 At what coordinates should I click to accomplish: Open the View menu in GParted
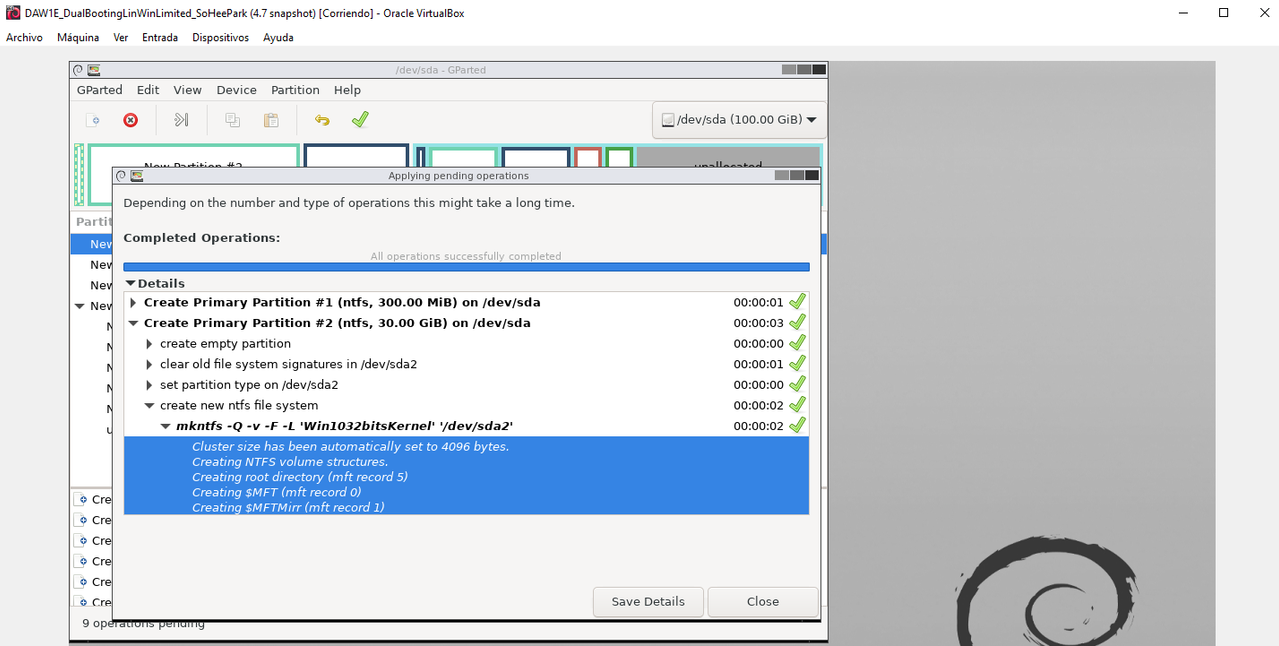187,90
